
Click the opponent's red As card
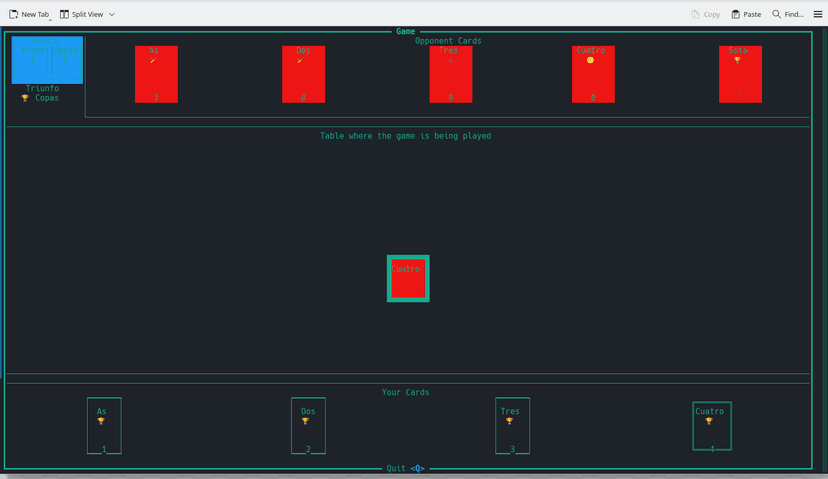pos(156,74)
